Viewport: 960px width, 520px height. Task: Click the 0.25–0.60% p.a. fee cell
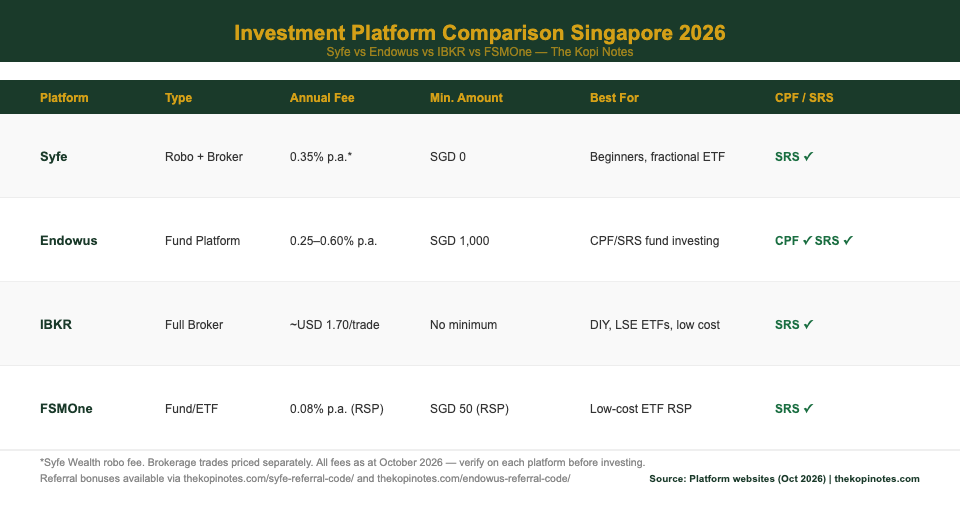click(334, 241)
